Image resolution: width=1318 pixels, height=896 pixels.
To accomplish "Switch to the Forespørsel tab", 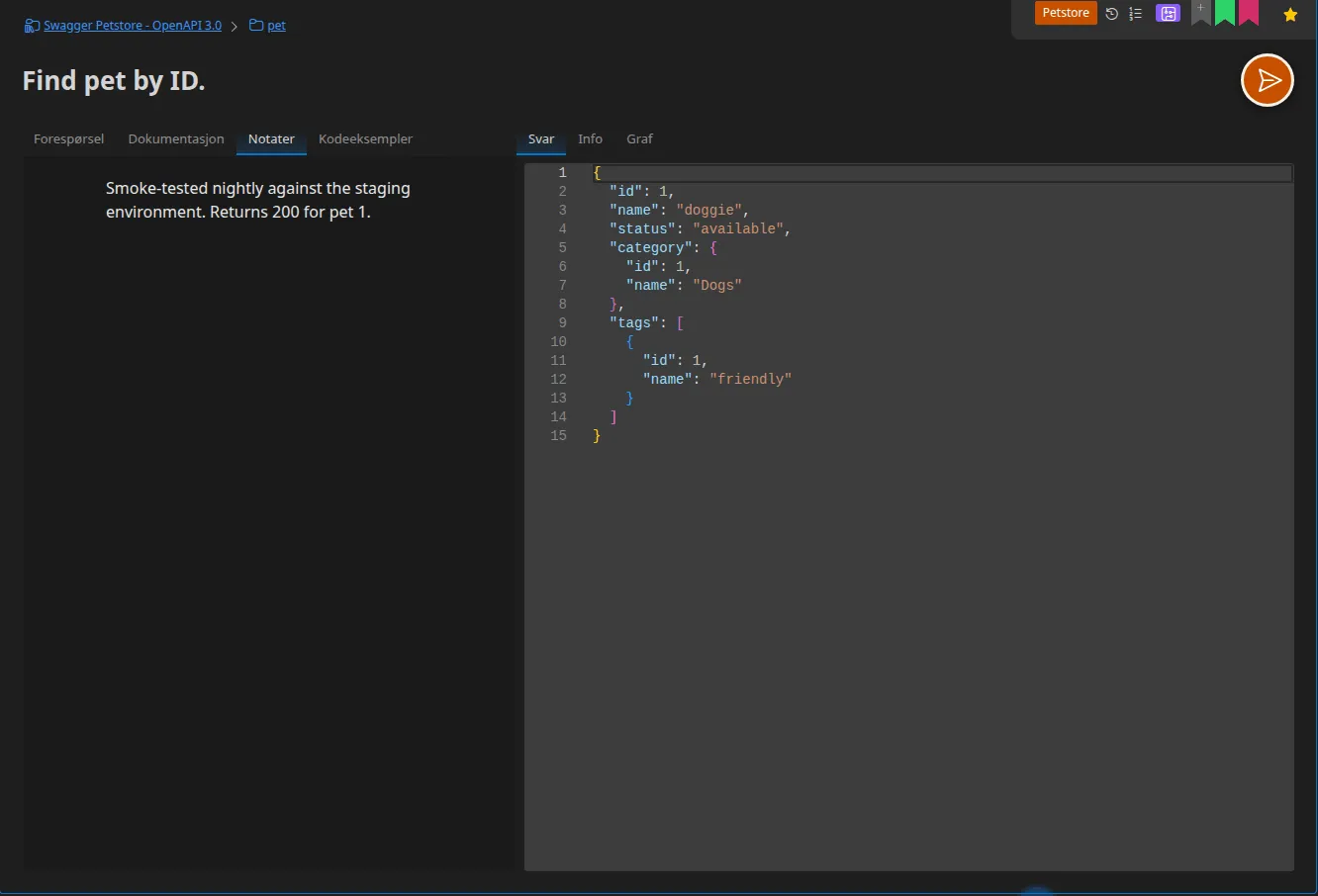I will [68, 139].
